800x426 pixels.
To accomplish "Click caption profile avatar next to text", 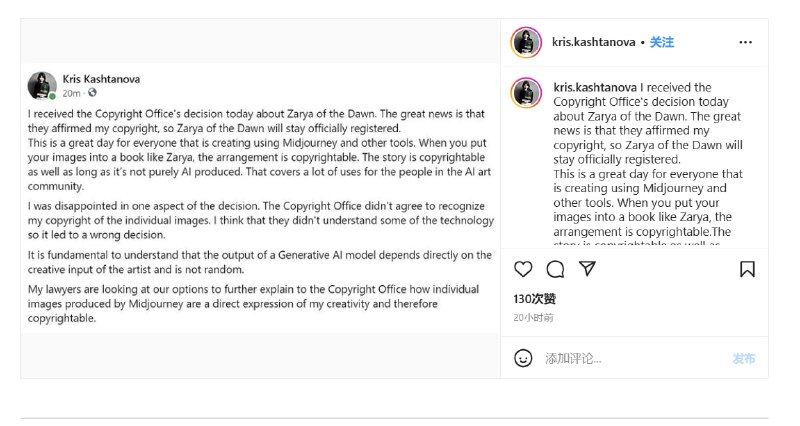I will (526, 92).
